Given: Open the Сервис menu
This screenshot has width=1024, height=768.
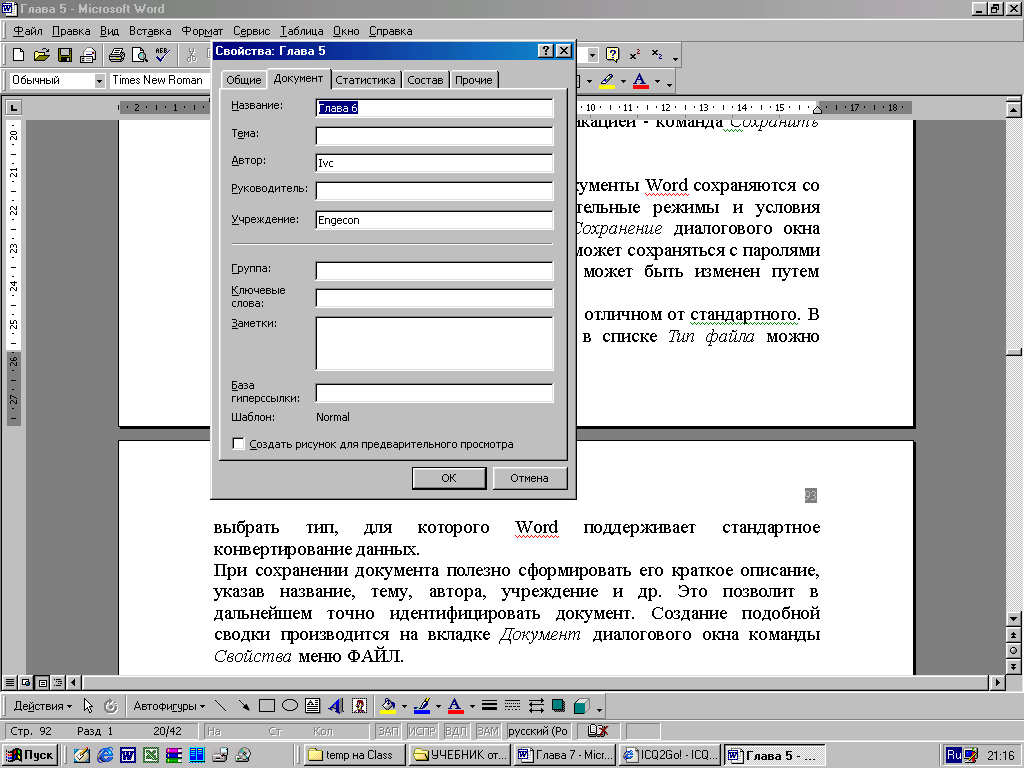Looking at the screenshot, I should point(251,31).
